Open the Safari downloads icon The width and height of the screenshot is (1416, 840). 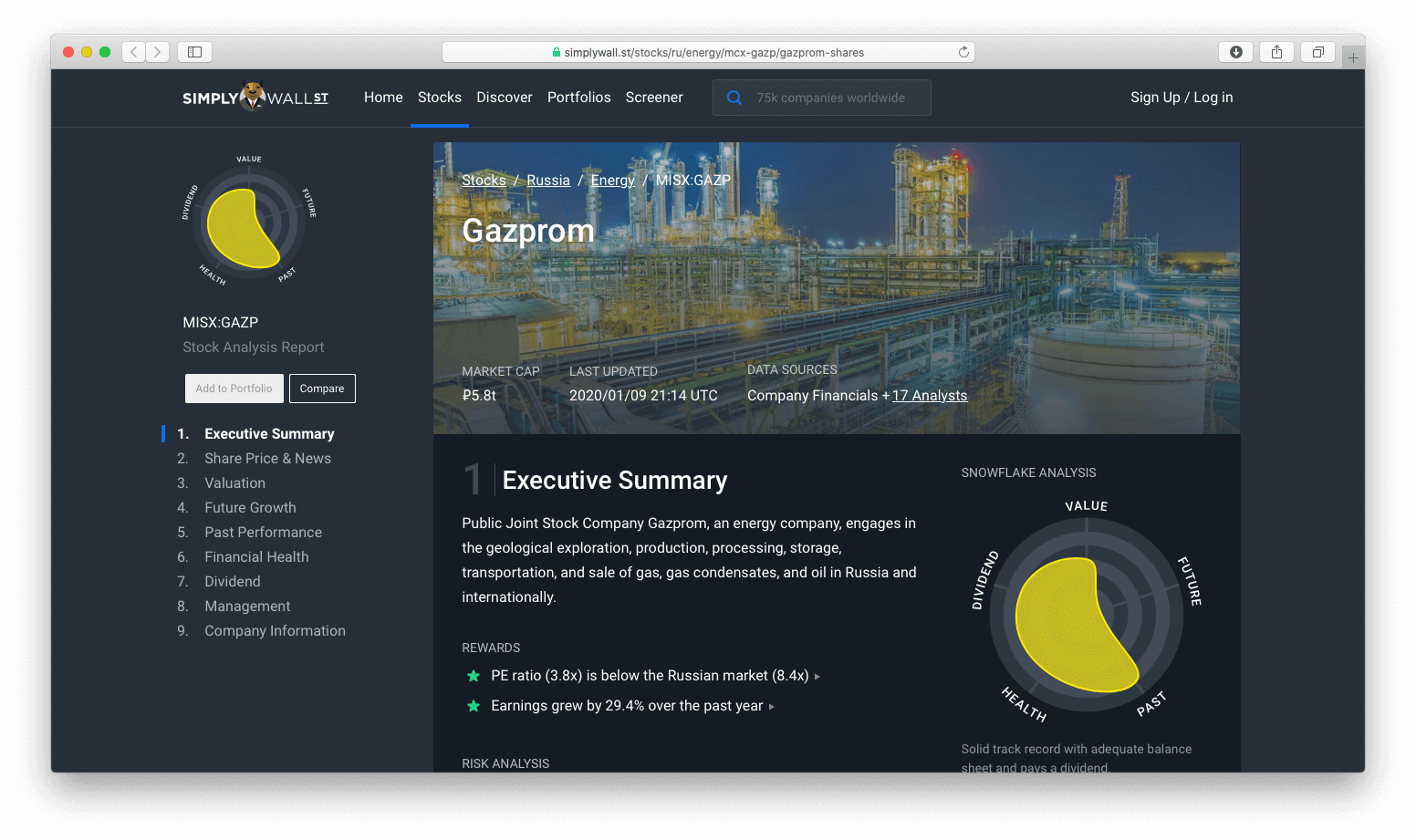point(1235,52)
